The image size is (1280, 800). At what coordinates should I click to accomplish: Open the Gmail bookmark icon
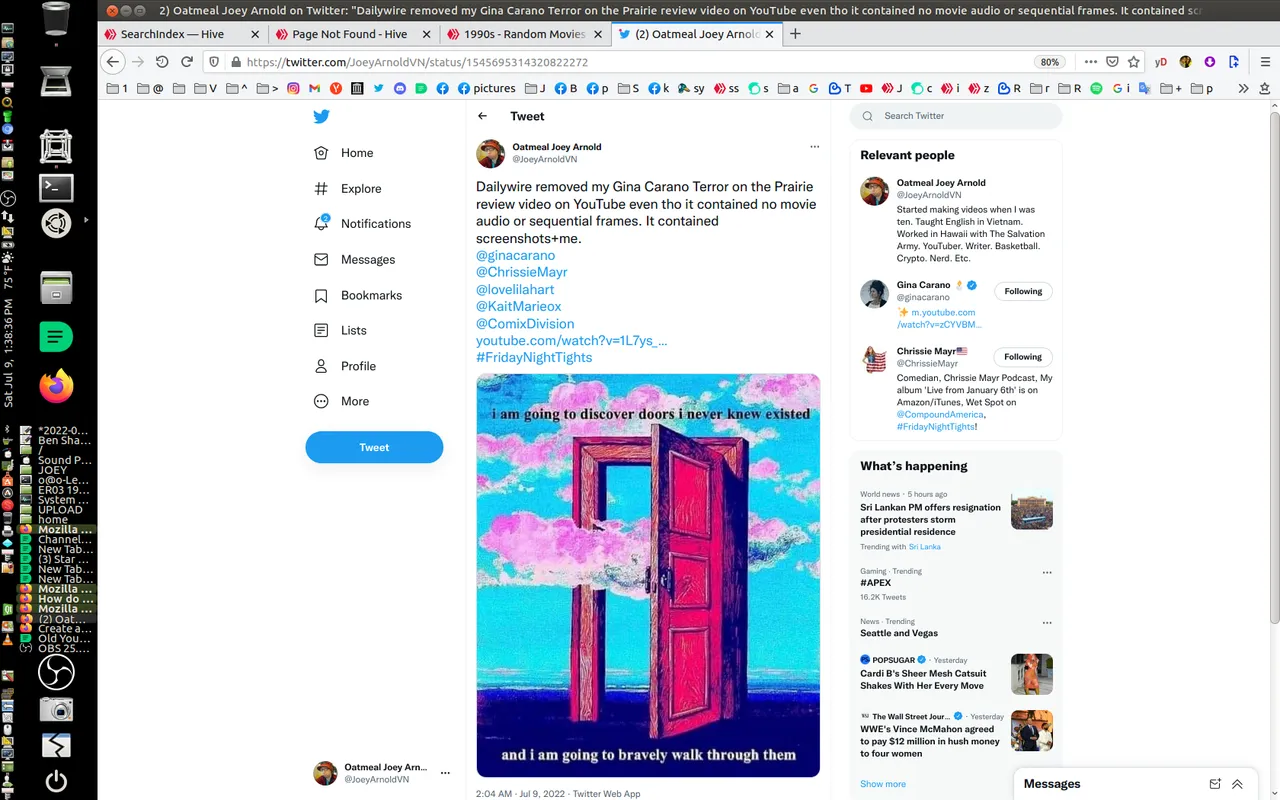[x=314, y=88]
